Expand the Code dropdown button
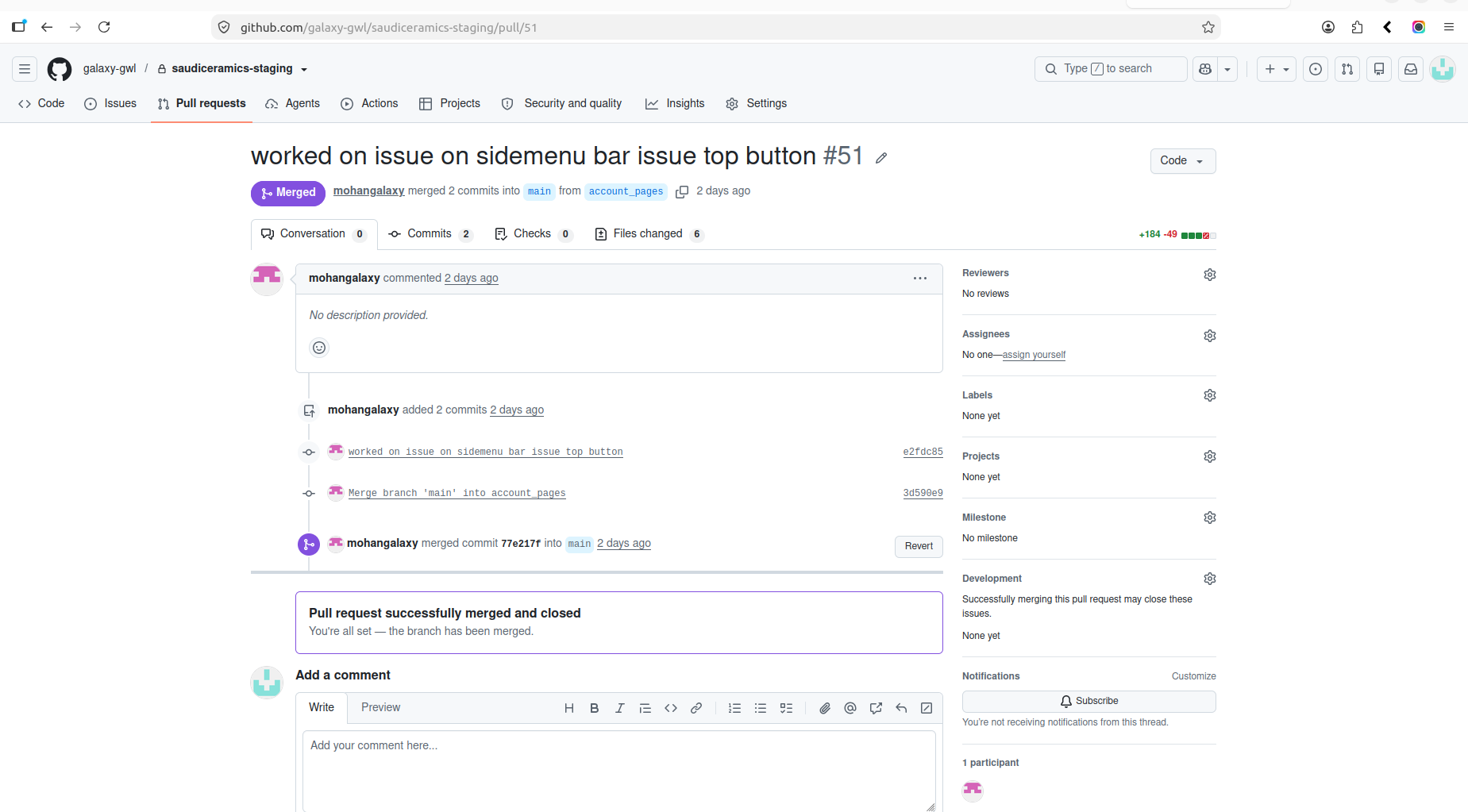Viewport: 1468px width, 812px height. tap(1183, 161)
